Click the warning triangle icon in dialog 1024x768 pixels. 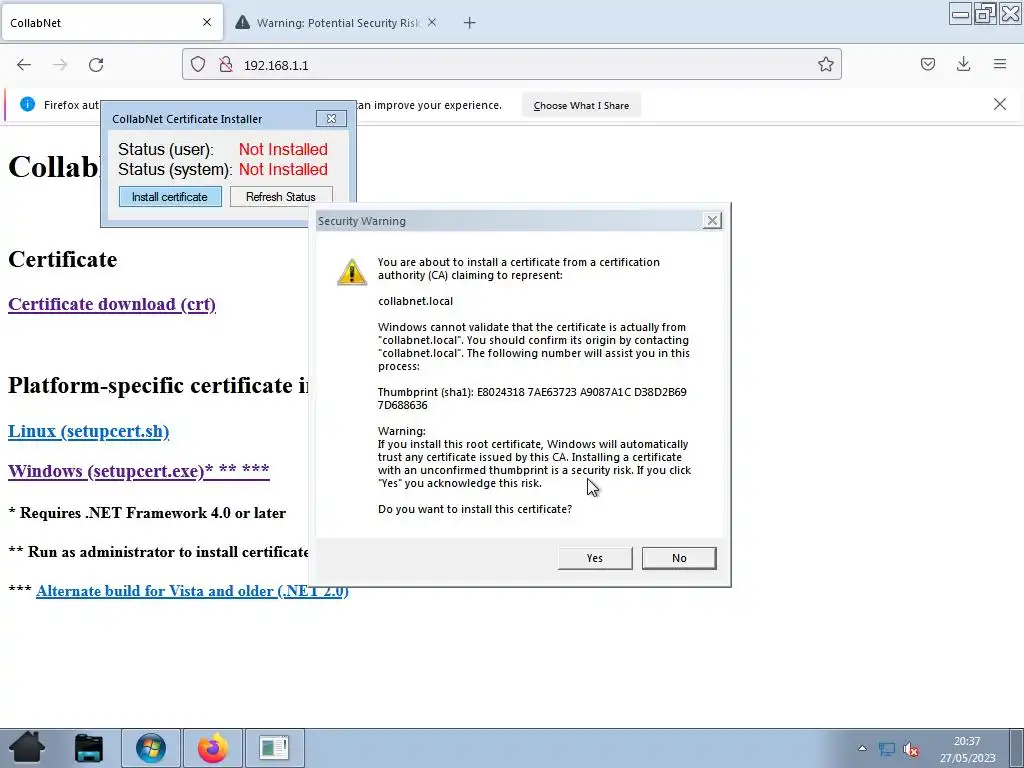(352, 272)
